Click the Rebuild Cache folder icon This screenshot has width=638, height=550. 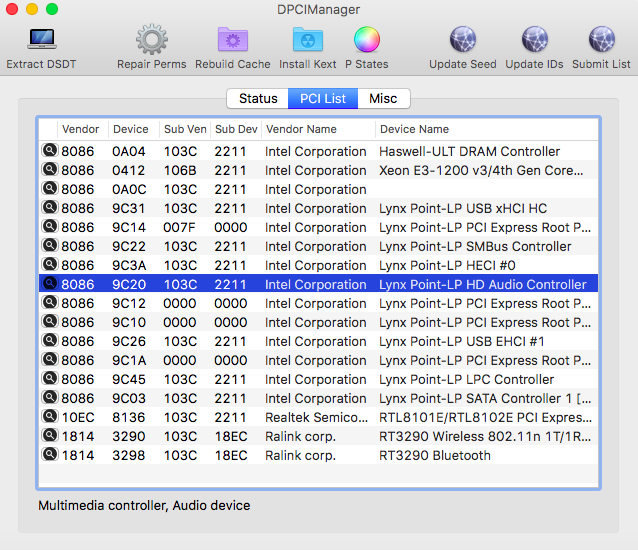pyautogui.click(x=232, y=41)
